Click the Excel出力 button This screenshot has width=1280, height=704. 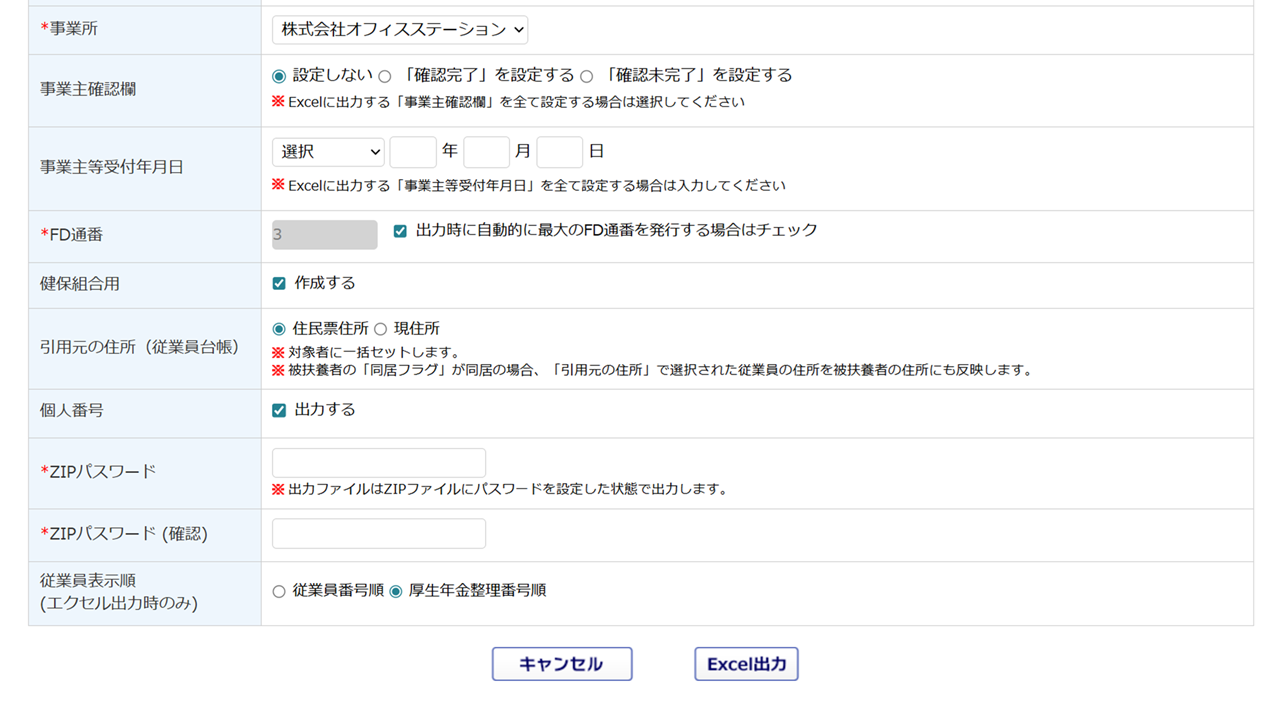(746, 664)
